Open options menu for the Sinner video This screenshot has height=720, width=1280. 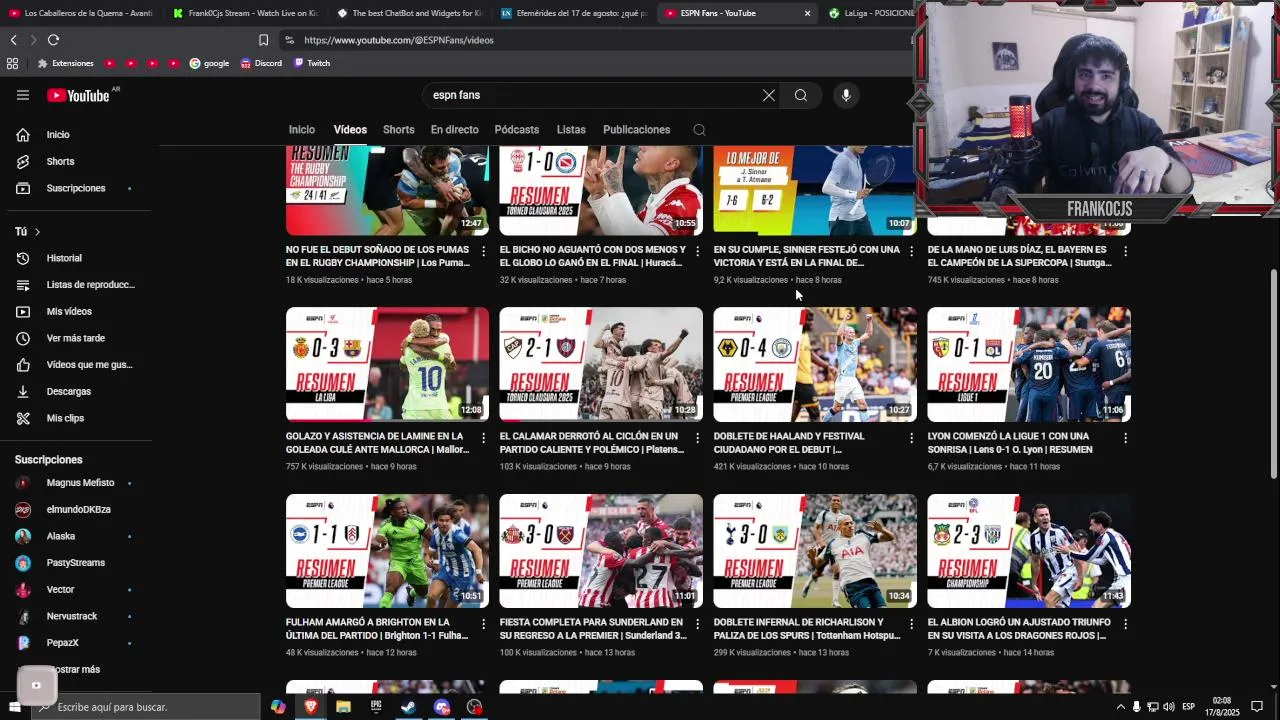pyautogui.click(x=911, y=251)
